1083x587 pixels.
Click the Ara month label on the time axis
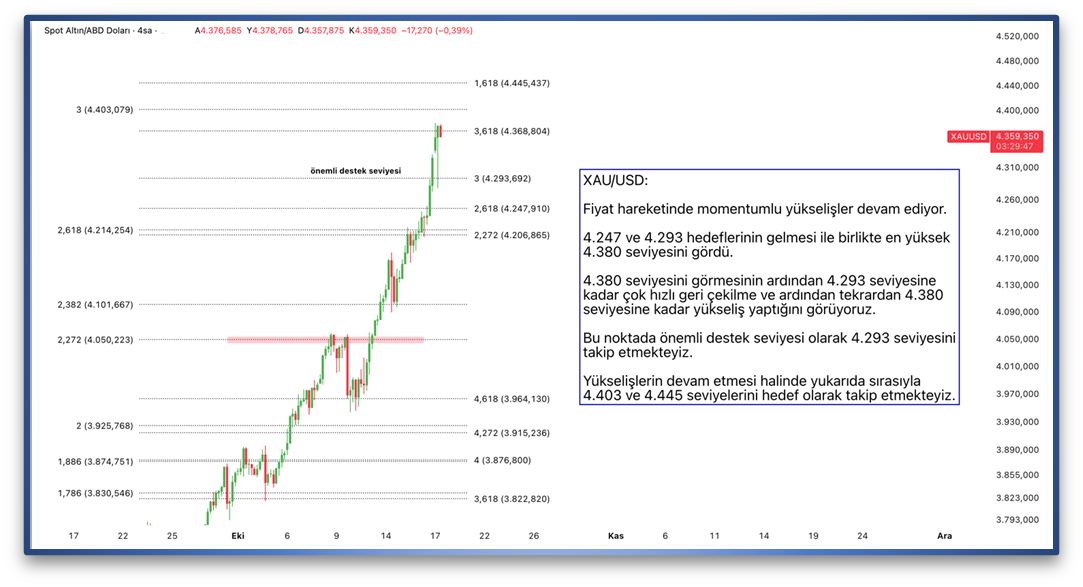(943, 536)
